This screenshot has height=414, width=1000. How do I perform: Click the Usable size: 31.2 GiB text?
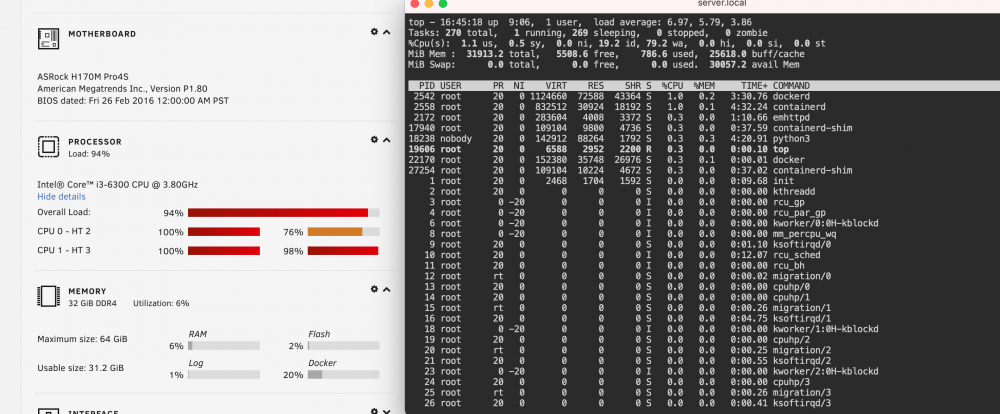click(80, 368)
